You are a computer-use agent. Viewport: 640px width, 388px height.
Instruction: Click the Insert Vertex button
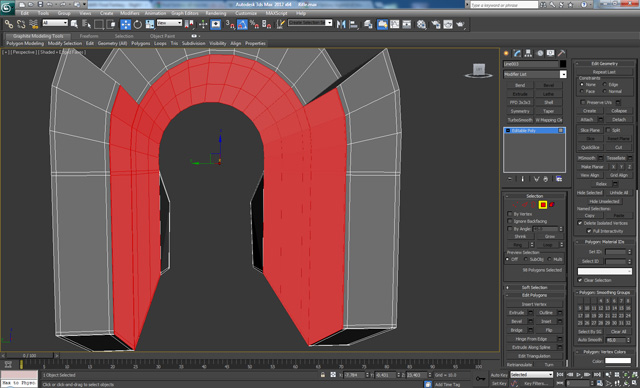[x=534, y=304]
